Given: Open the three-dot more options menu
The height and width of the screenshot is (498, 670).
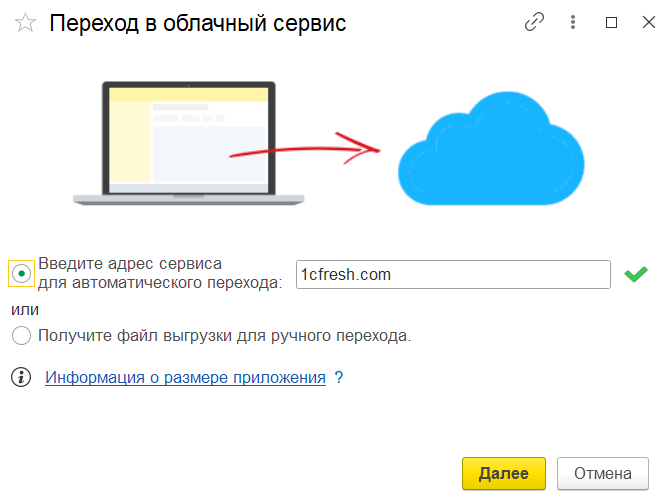Looking at the screenshot, I should pyautogui.click(x=572, y=23).
